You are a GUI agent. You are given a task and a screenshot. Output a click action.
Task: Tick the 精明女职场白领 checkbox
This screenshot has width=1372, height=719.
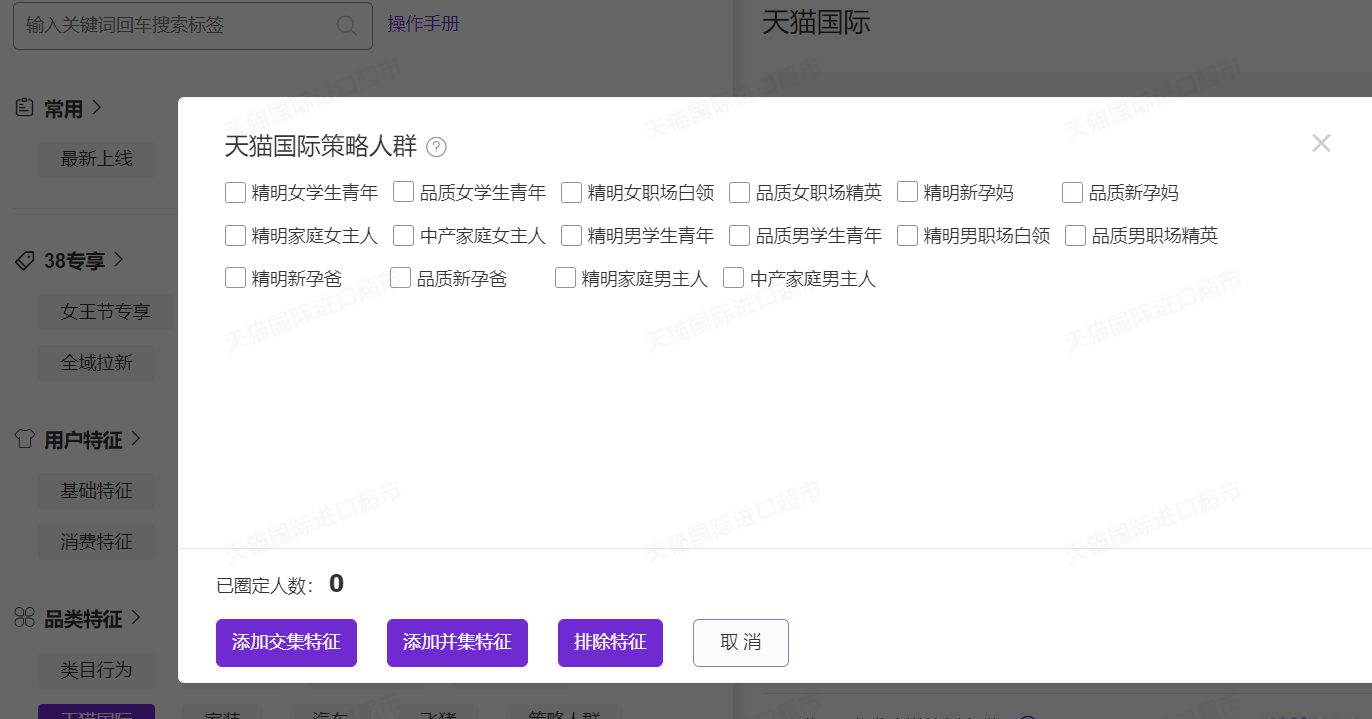click(571, 192)
